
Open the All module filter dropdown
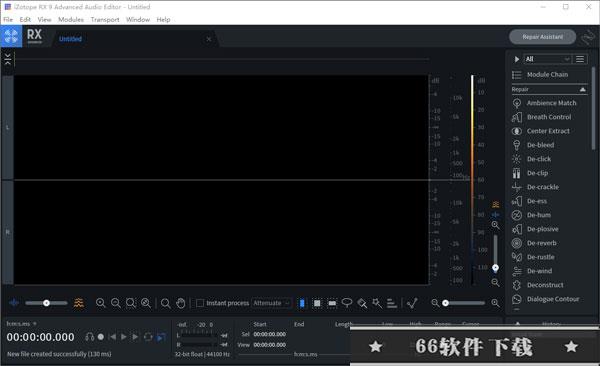click(547, 59)
